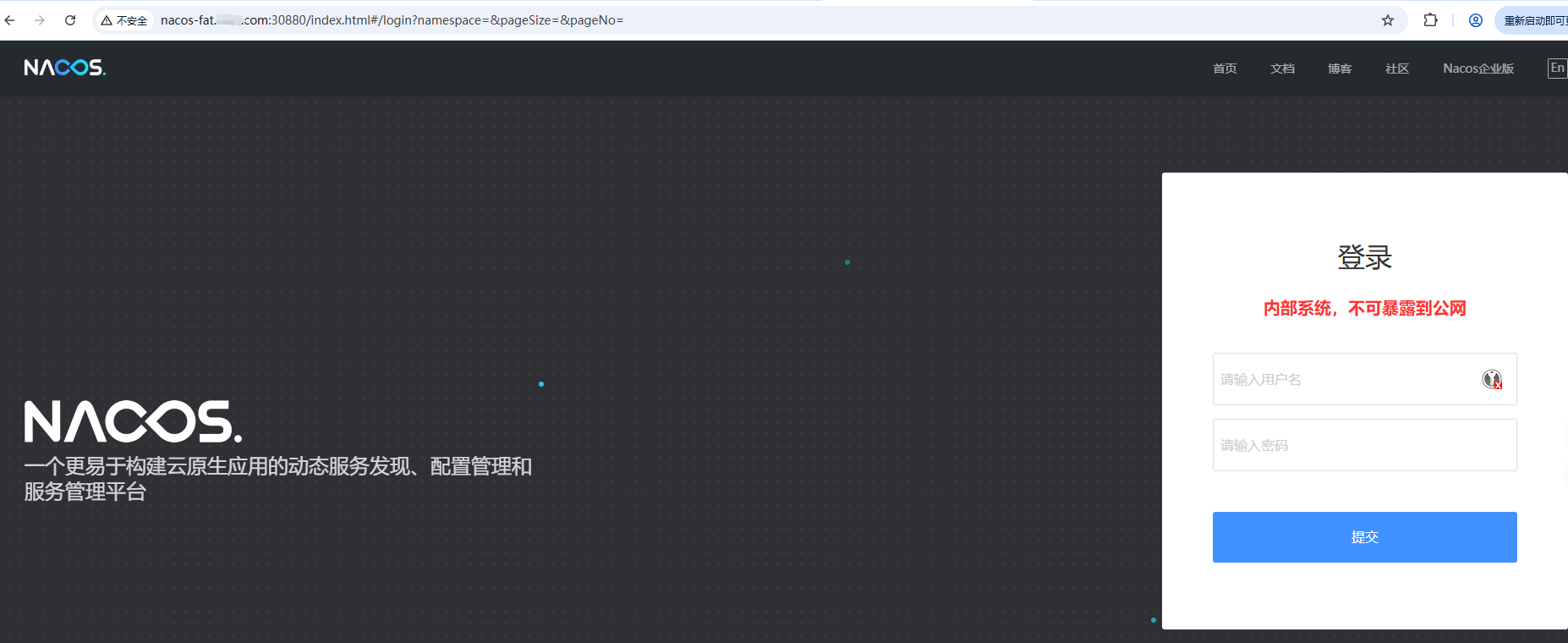Click the relaunch to update button
Screen dimensions: 1568x643
click(x=1532, y=20)
